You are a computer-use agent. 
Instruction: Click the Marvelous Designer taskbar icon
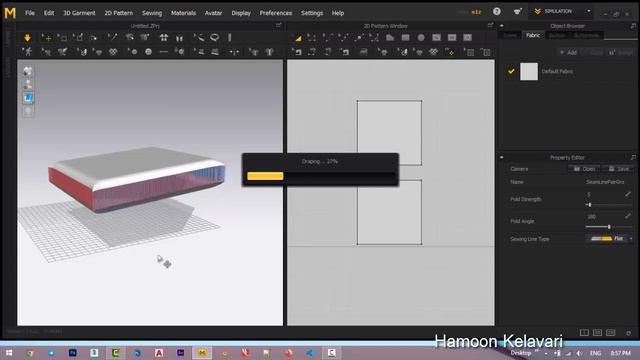[x=202, y=353]
